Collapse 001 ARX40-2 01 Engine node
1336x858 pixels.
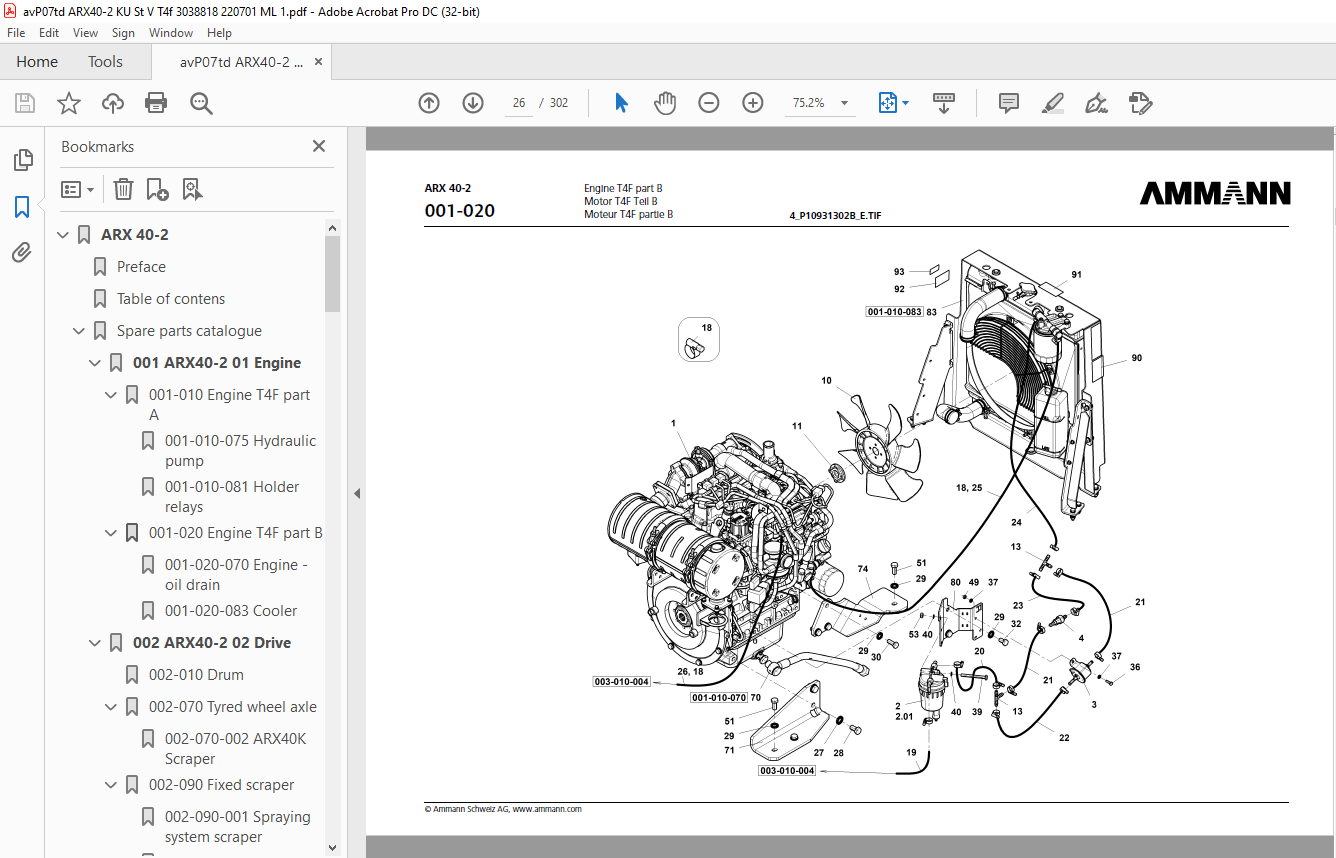96,363
